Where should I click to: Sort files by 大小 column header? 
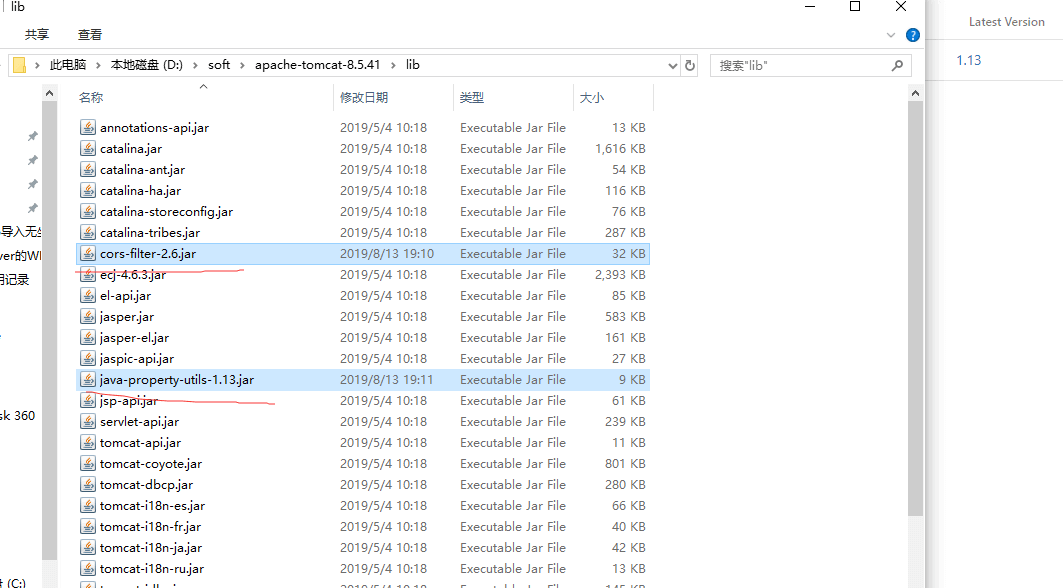tap(591, 98)
